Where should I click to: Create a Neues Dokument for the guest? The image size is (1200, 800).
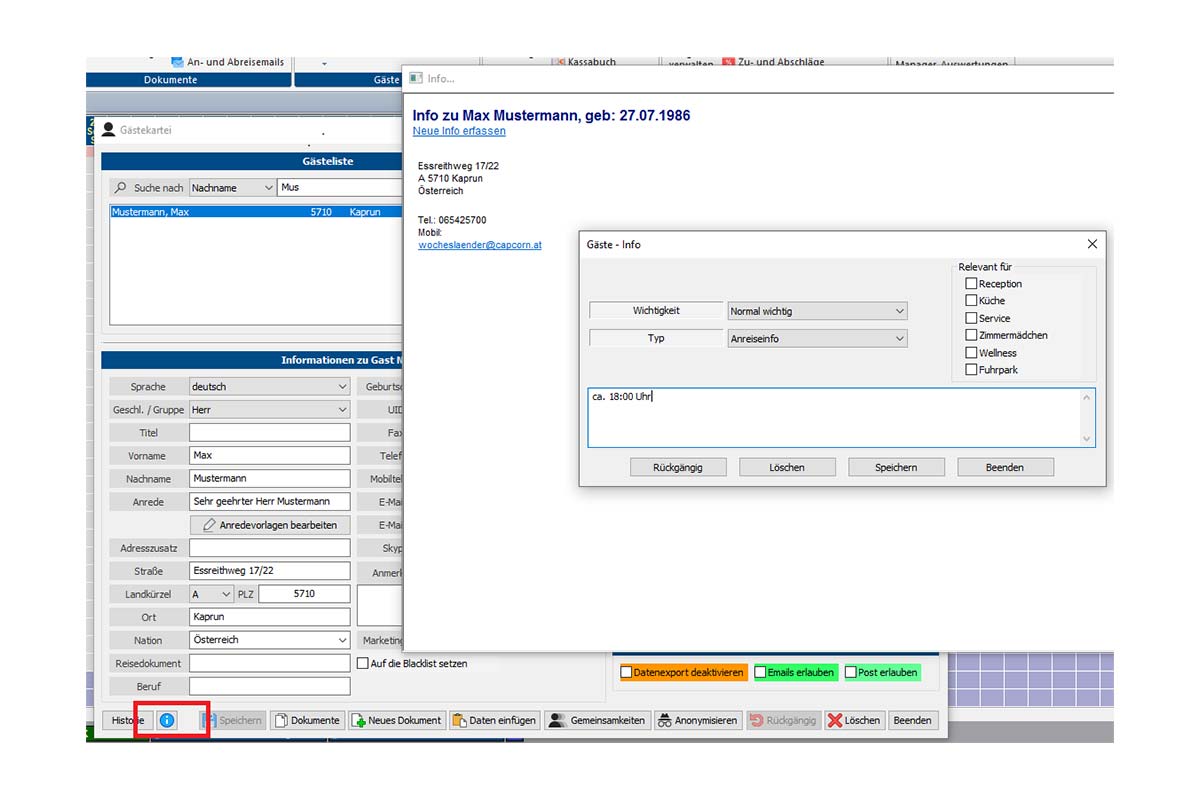396,720
